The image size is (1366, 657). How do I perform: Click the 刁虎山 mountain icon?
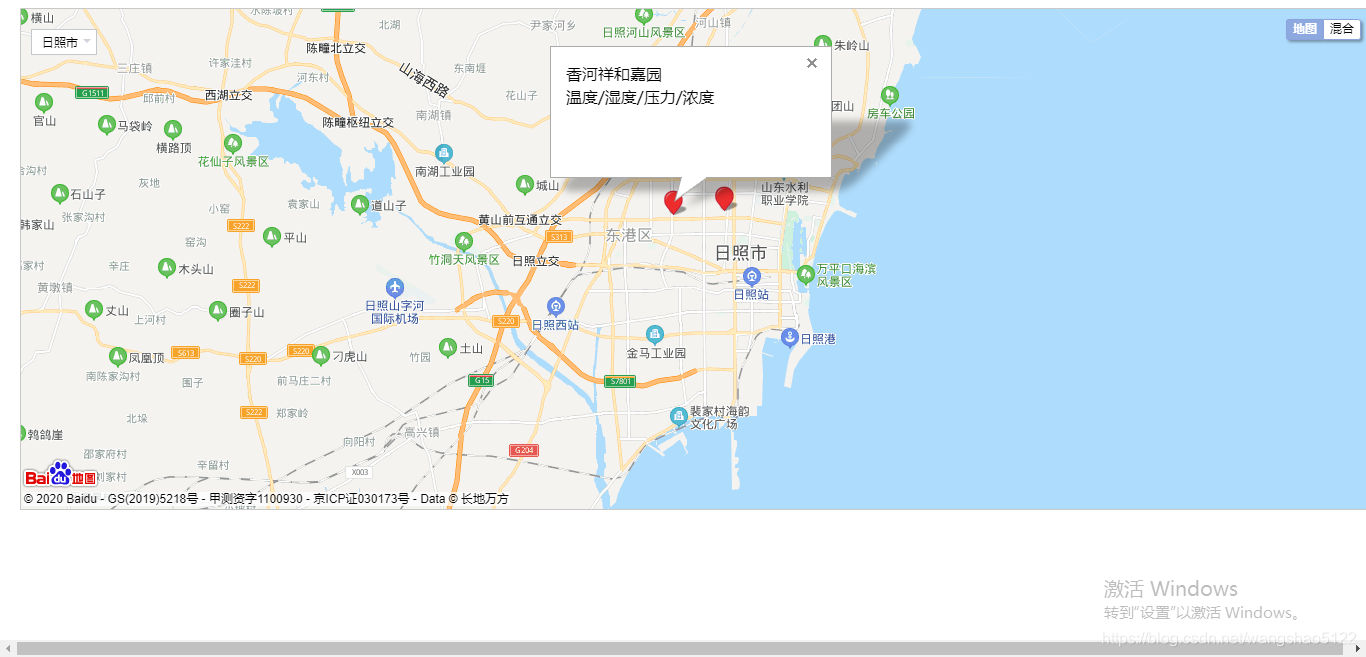[321, 355]
